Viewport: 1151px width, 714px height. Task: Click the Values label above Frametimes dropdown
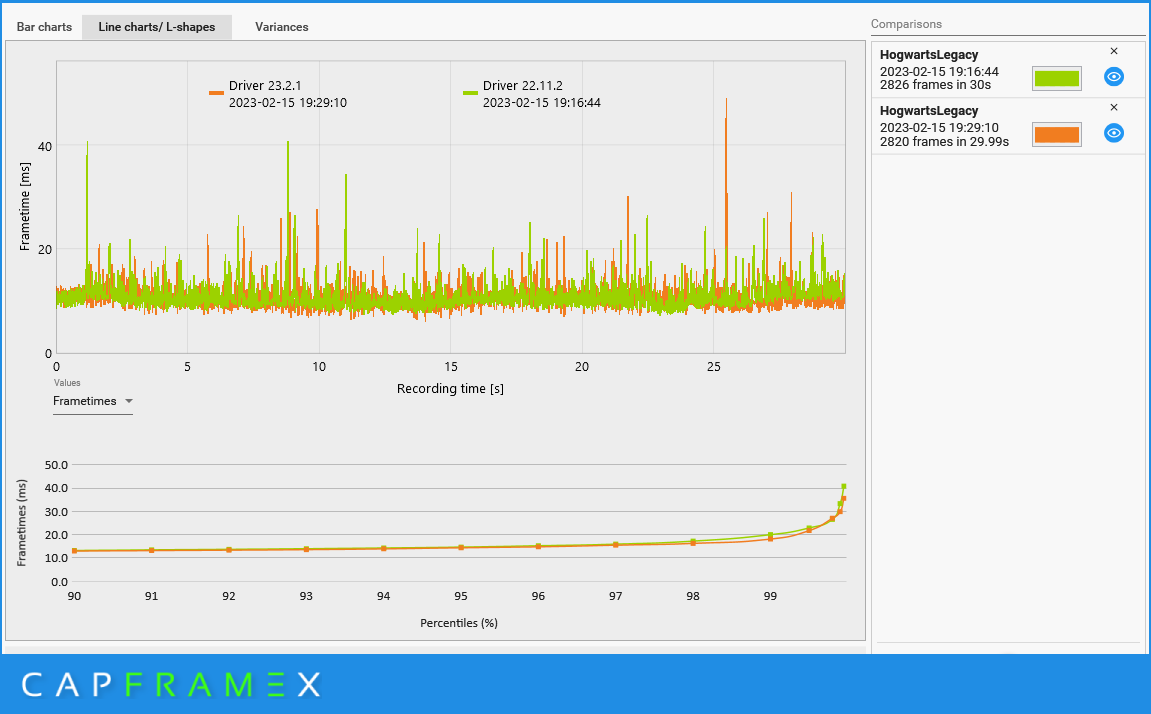(x=67, y=383)
